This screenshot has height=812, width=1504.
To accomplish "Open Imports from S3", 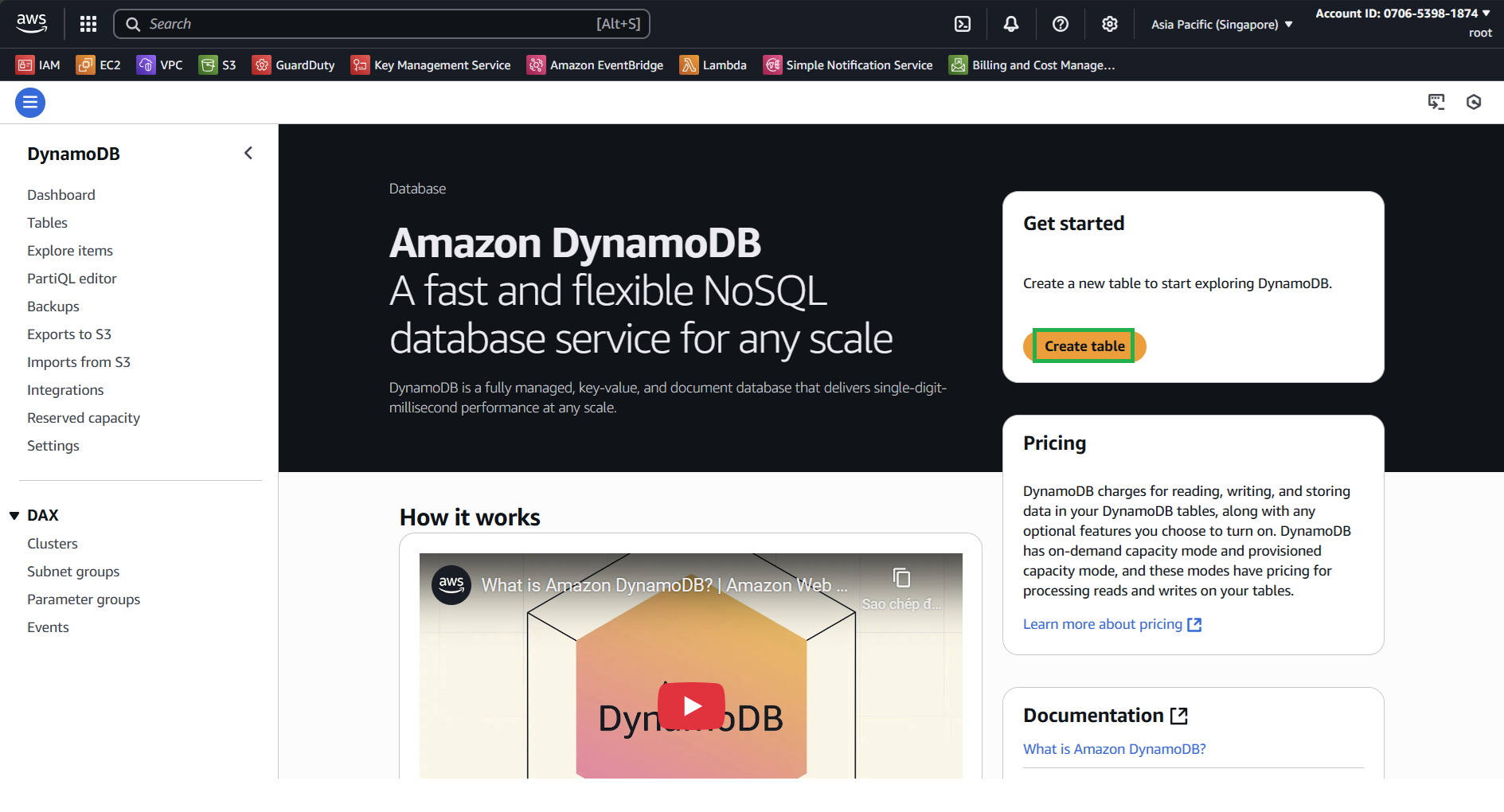I will (x=79, y=362).
